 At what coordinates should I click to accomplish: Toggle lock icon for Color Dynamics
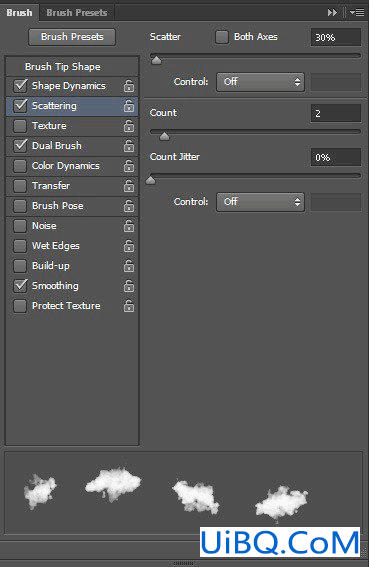coord(129,166)
